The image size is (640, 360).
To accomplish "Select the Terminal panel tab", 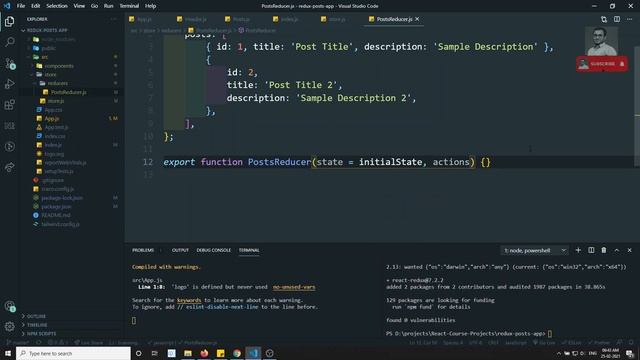I will coord(249,250).
